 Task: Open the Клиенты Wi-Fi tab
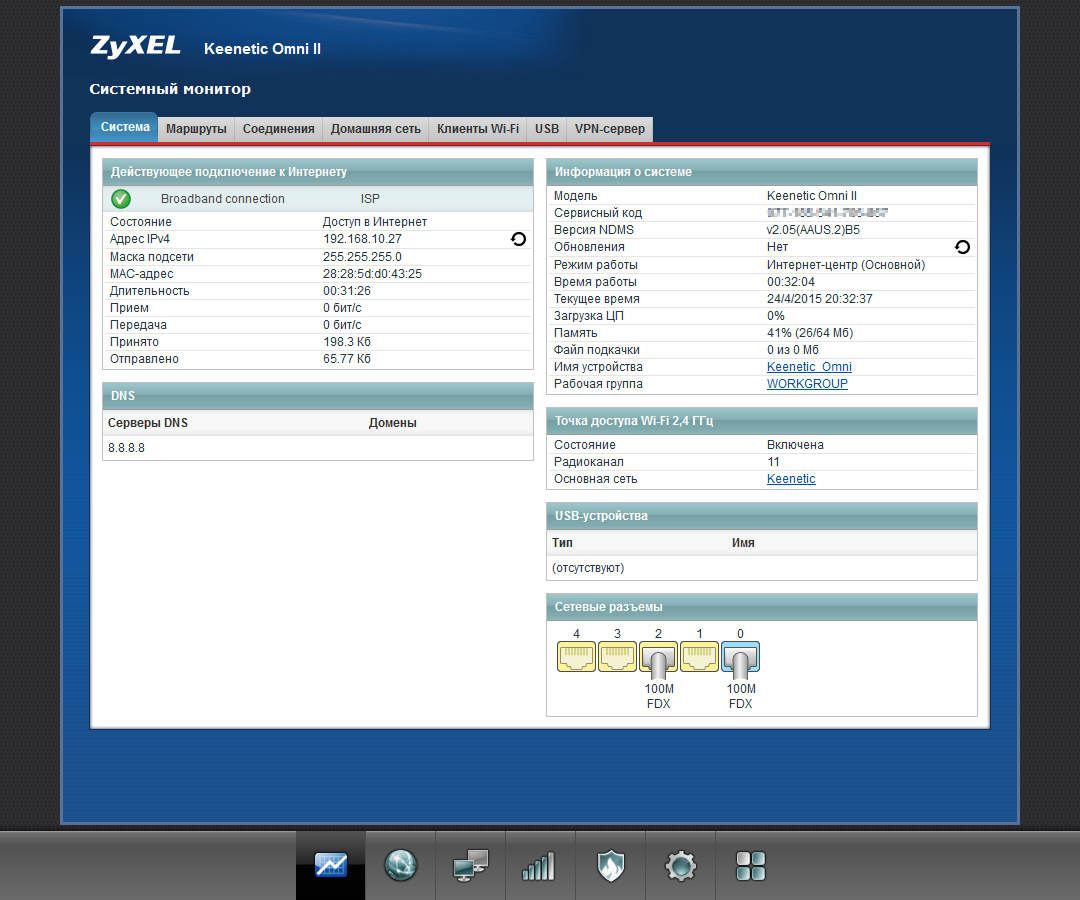478,129
